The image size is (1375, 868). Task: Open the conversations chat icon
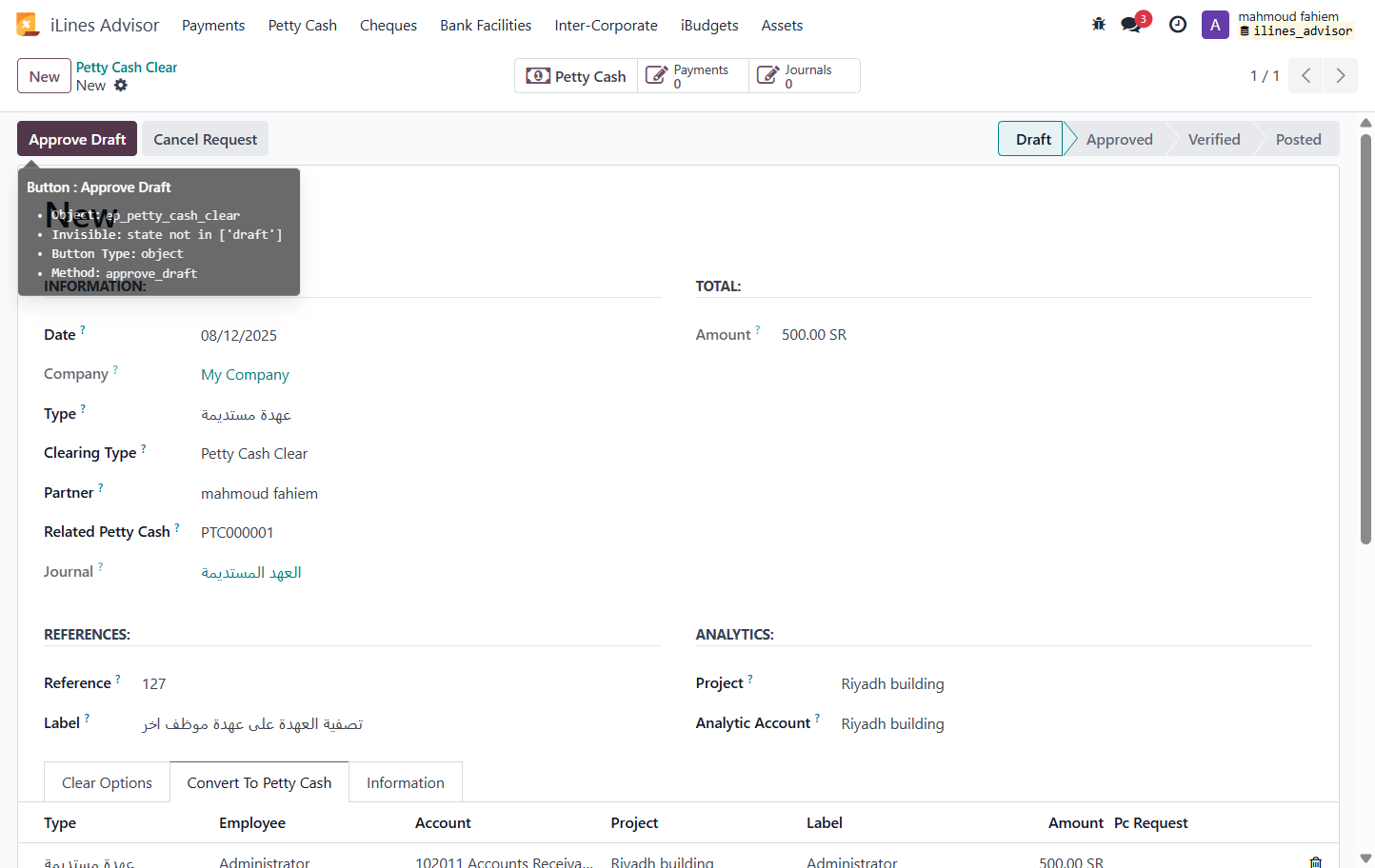coord(1131,25)
